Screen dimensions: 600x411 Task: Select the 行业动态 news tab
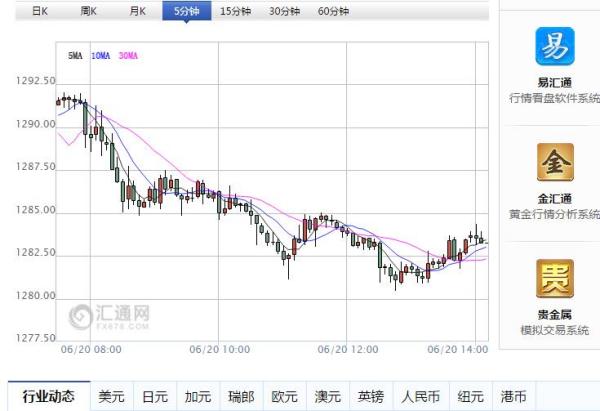(49, 396)
